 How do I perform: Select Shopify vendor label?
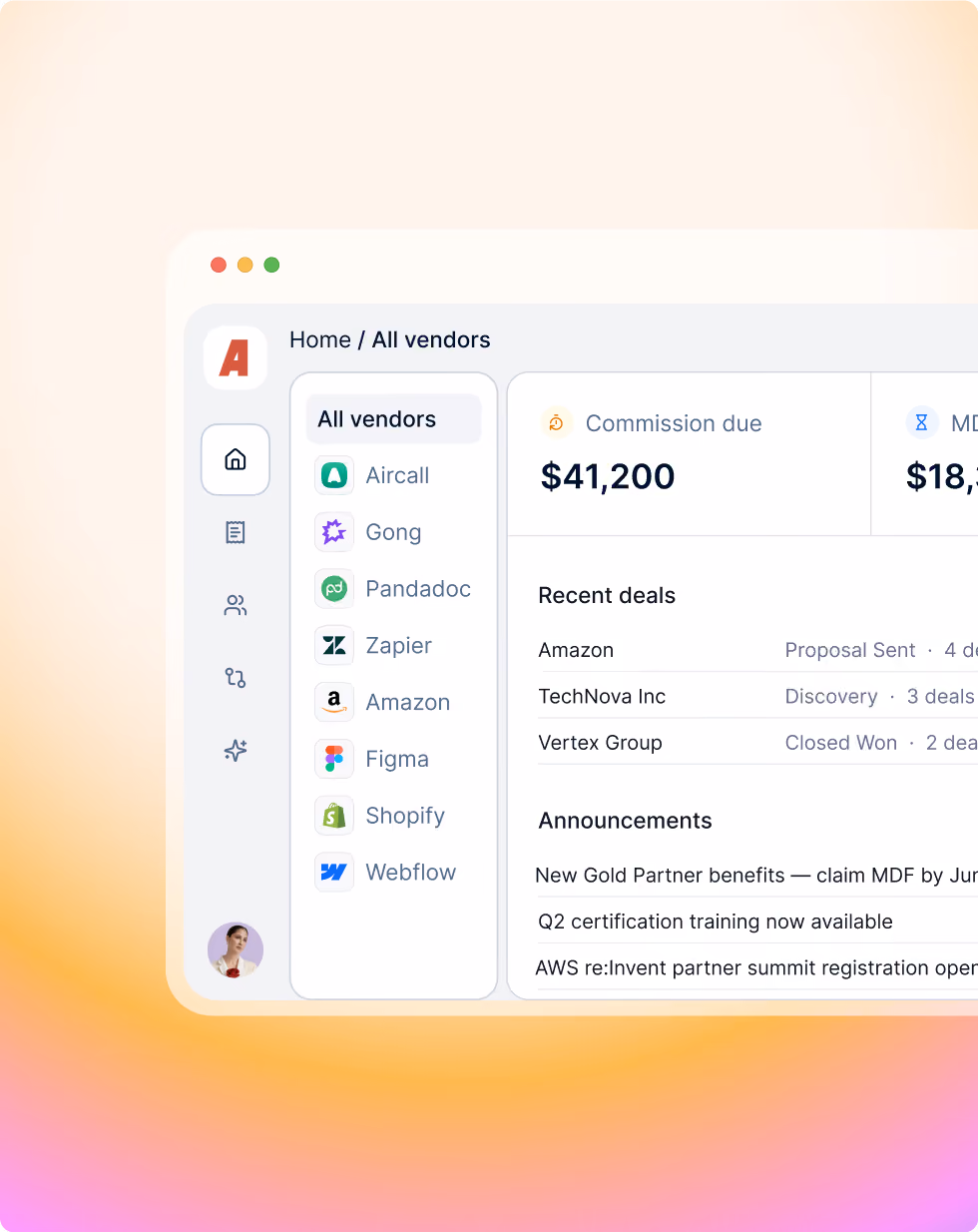405,816
